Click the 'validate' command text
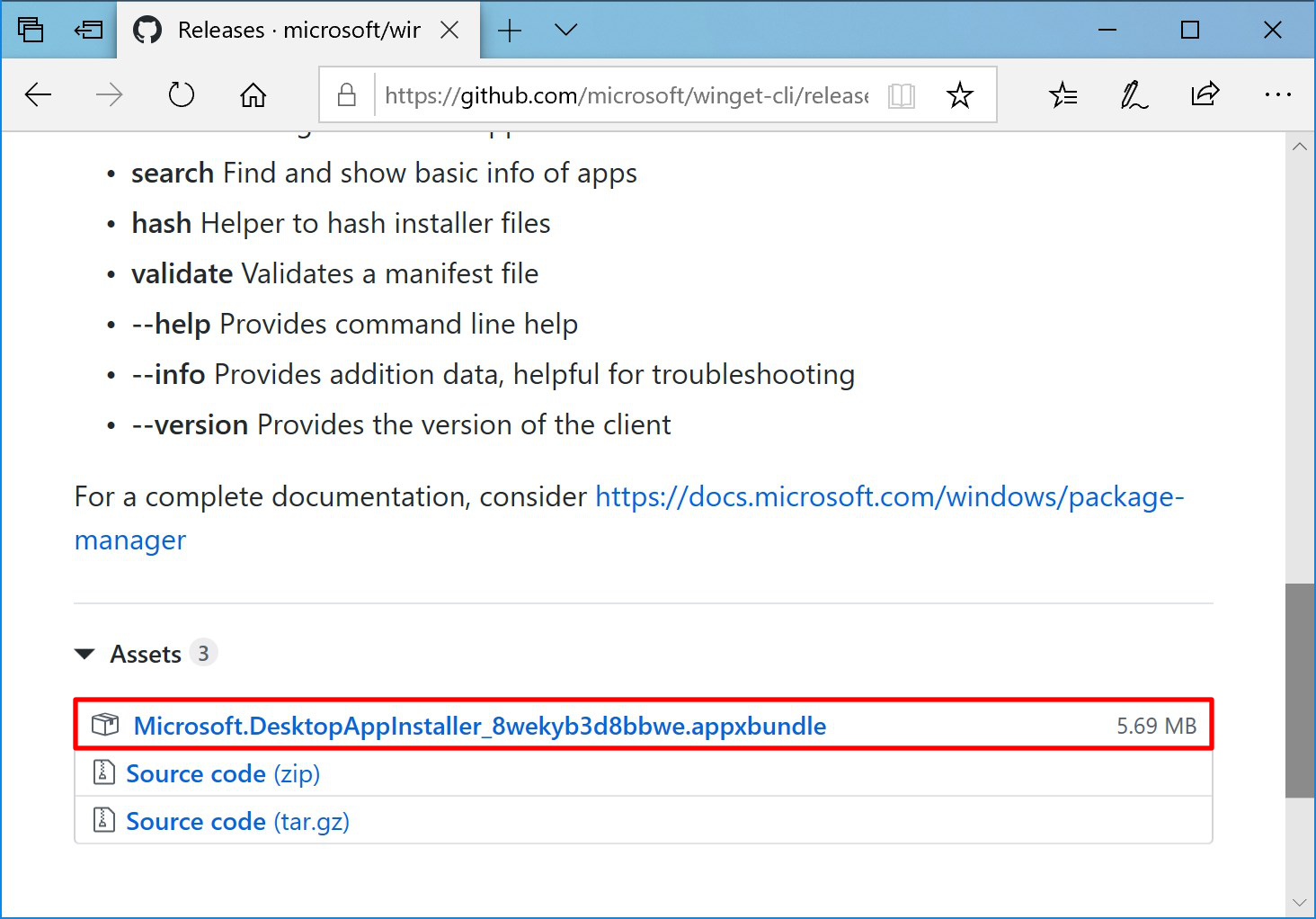 point(182,273)
